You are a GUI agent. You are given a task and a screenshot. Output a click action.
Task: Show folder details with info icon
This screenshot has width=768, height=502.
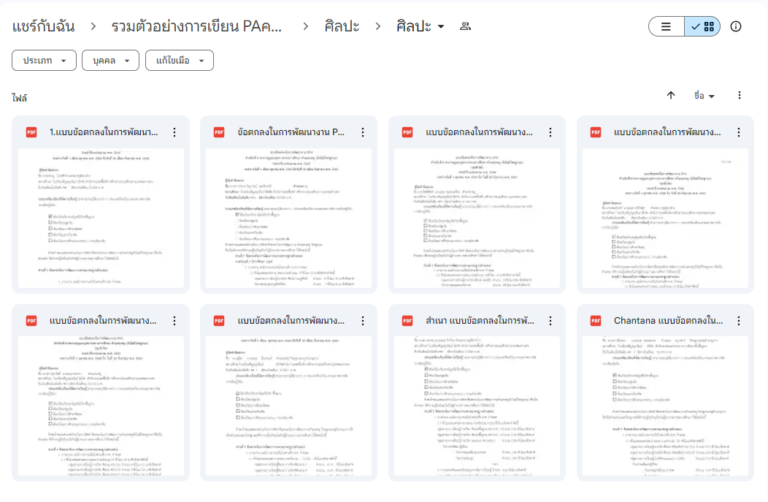click(736, 27)
